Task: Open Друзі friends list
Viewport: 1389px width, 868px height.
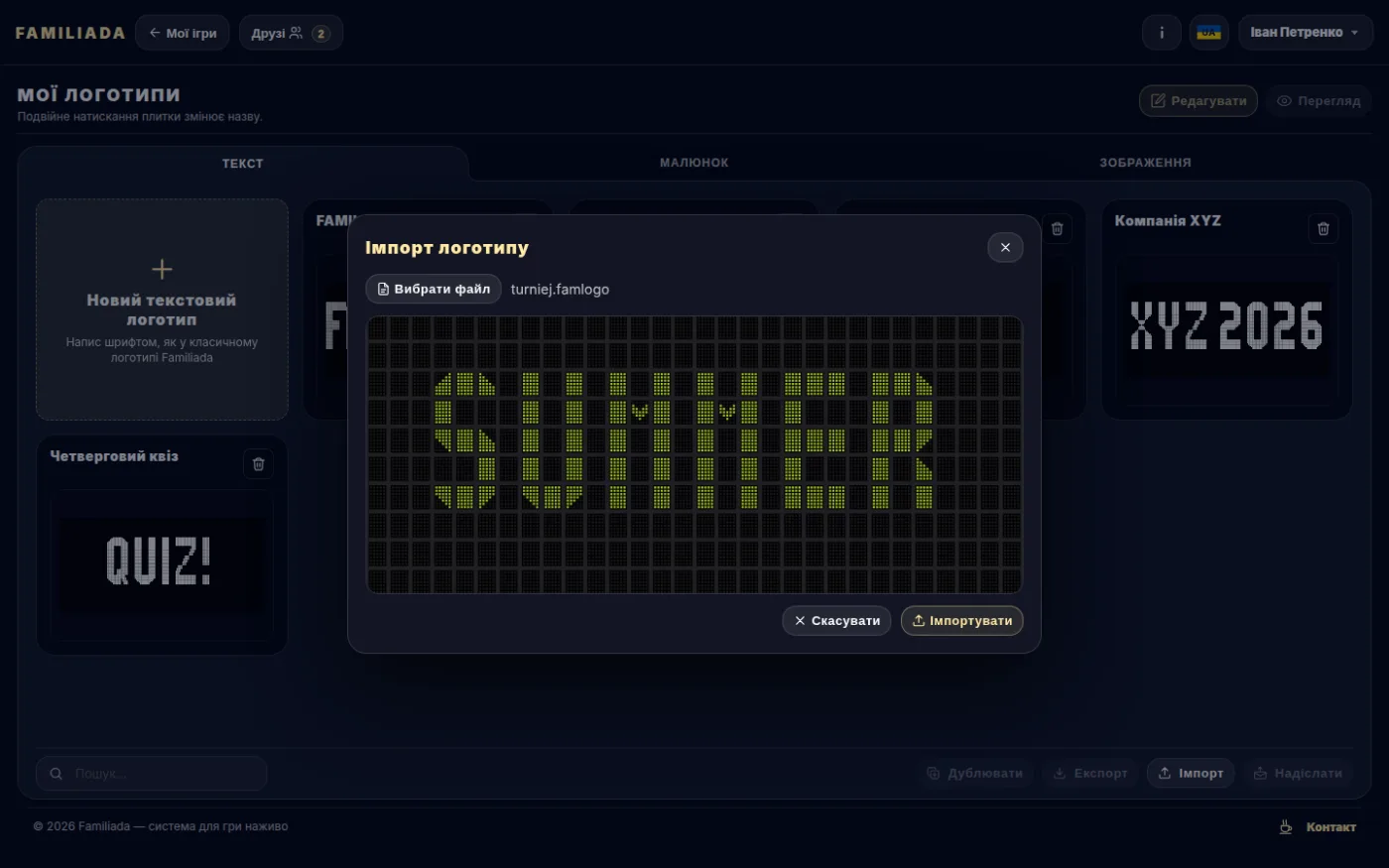Action: [291, 33]
